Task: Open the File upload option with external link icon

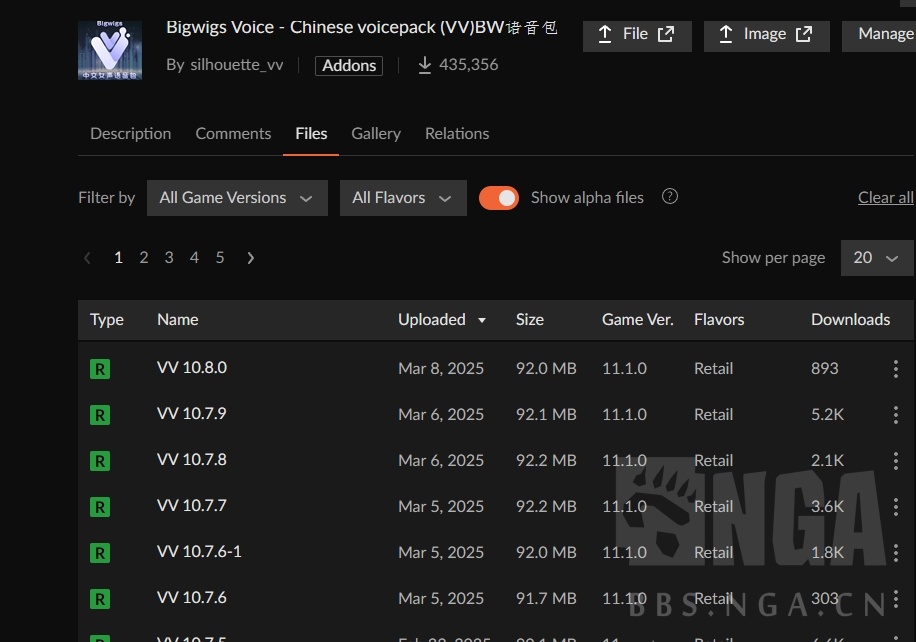Action: pos(637,34)
